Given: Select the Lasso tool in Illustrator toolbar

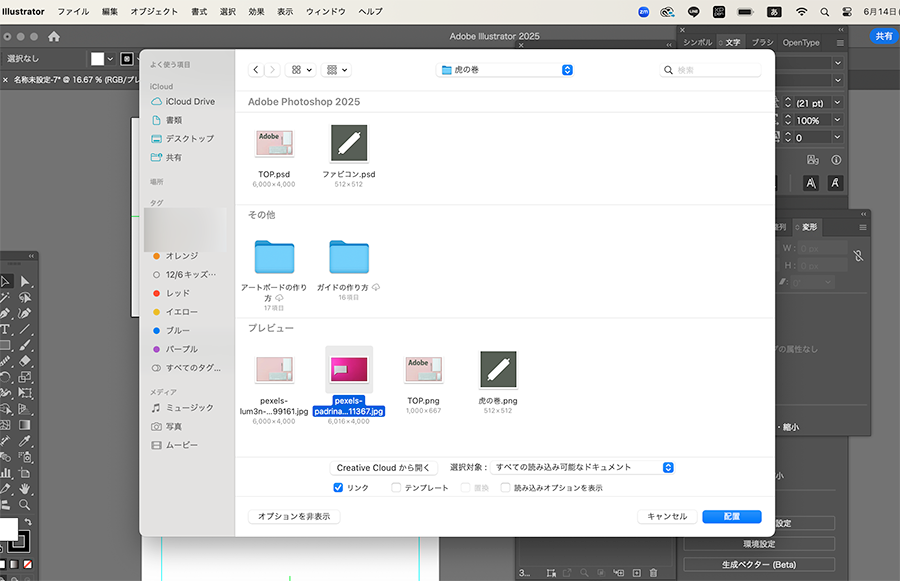Looking at the screenshot, I should [25, 297].
